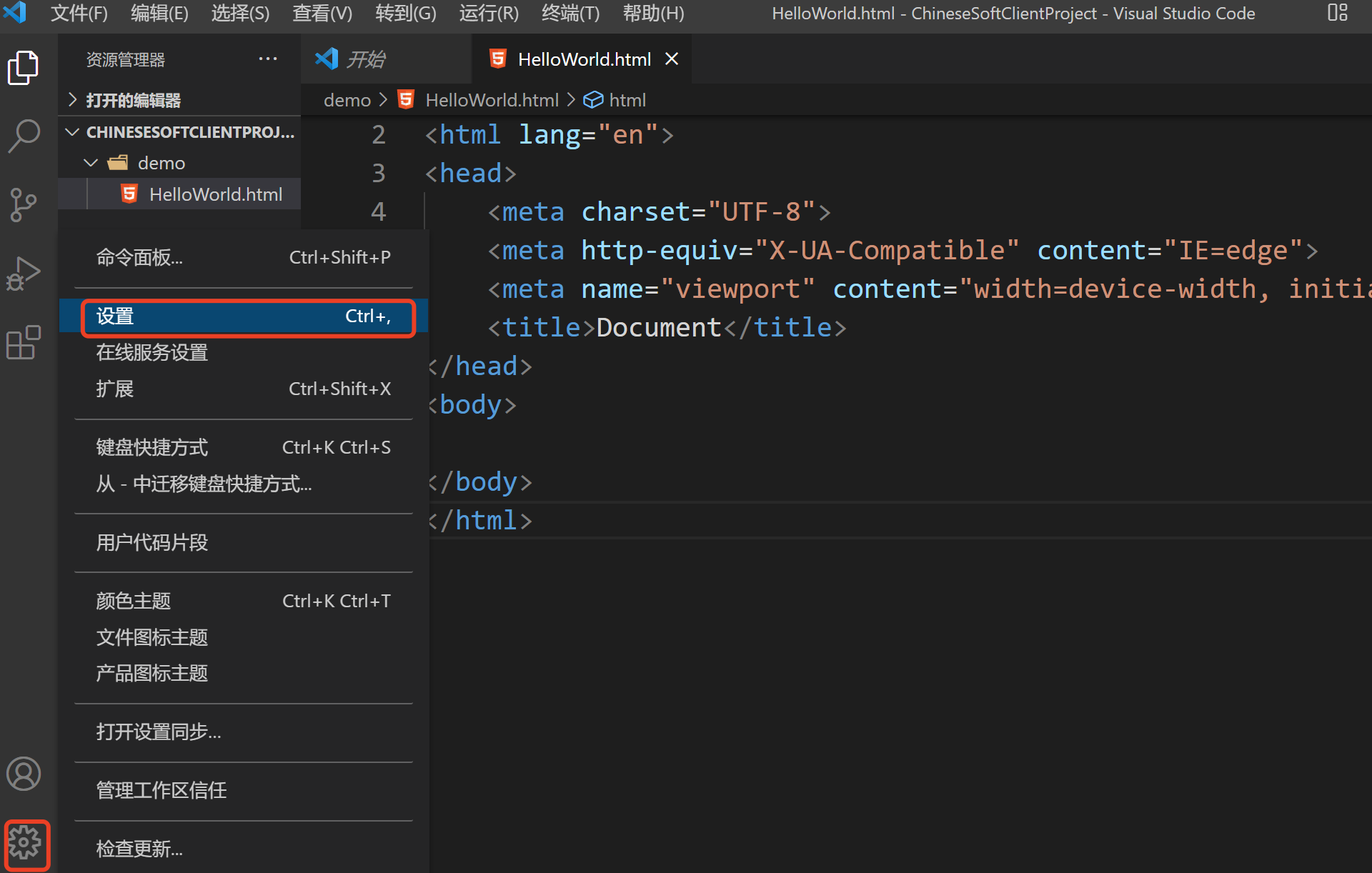Click the 资源管理器 panel title

[126, 59]
